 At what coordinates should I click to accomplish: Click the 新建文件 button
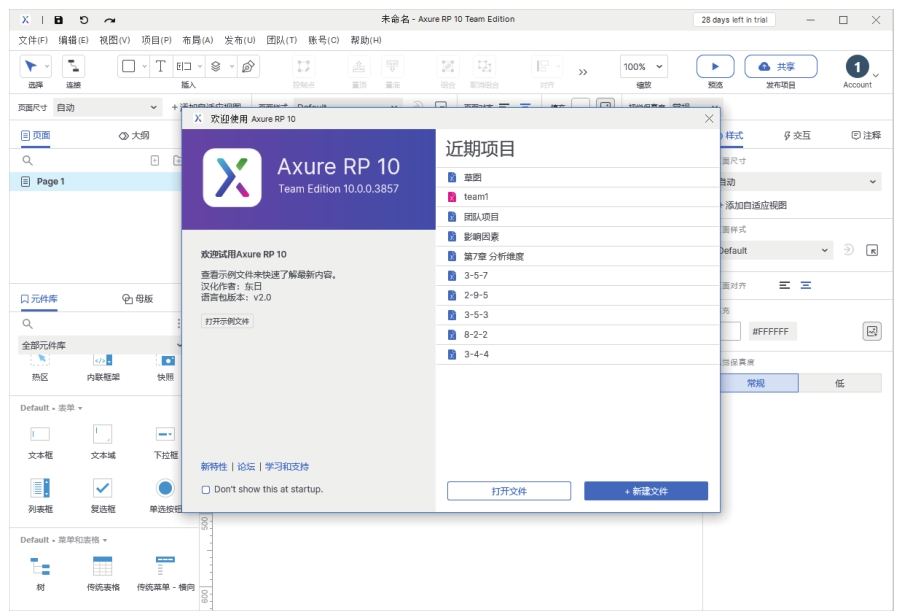(646, 491)
